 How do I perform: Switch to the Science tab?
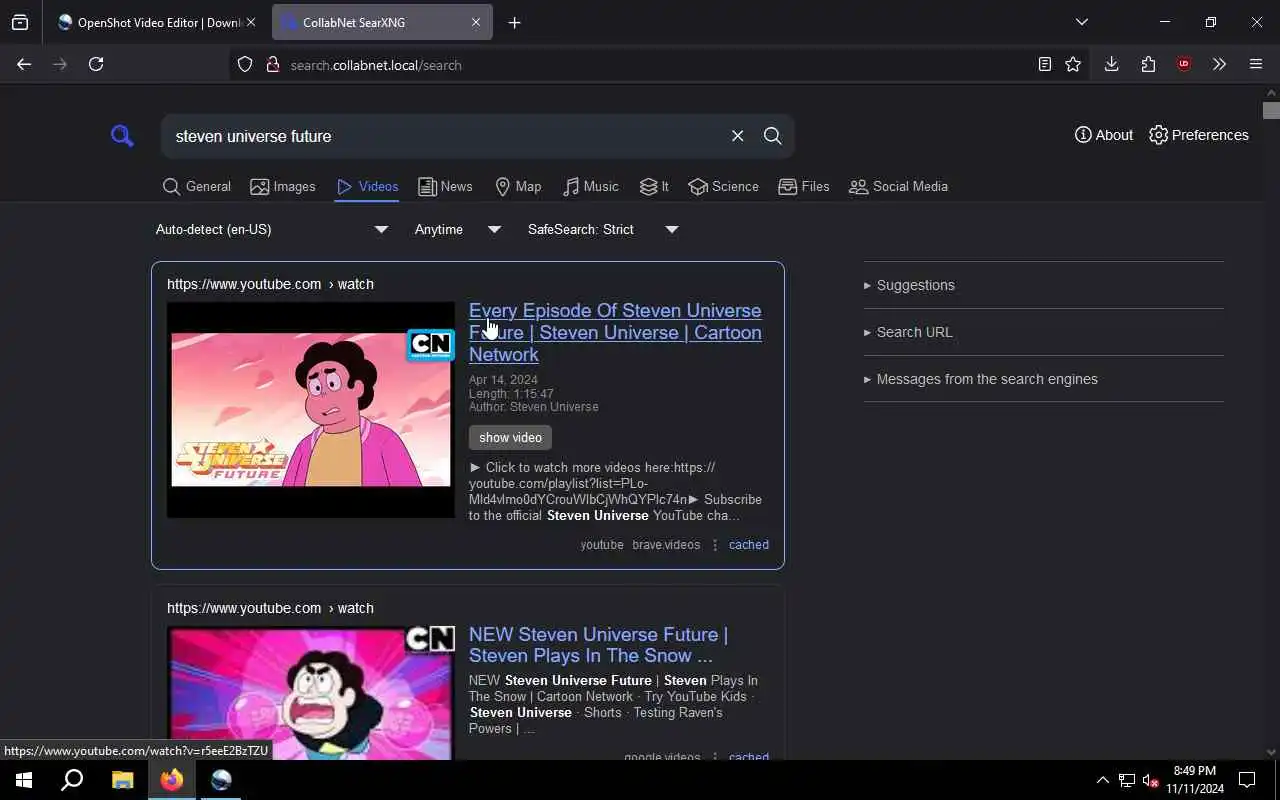click(x=723, y=187)
